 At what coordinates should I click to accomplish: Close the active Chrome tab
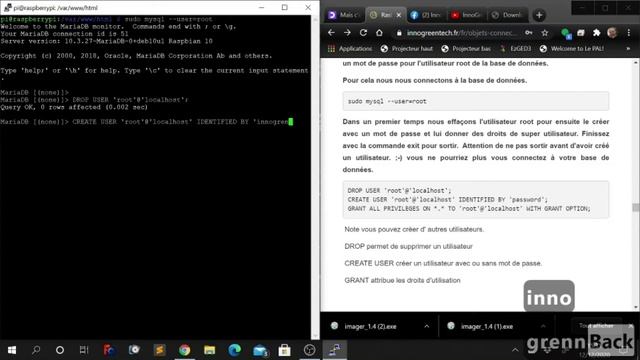pyautogui.click(x=399, y=15)
